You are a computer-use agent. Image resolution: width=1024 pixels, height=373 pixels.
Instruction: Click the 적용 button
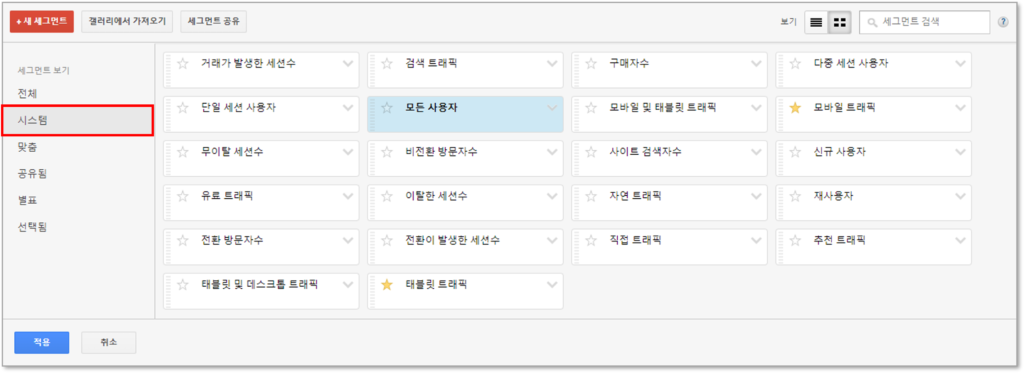pyautogui.click(x=42, y=342)
